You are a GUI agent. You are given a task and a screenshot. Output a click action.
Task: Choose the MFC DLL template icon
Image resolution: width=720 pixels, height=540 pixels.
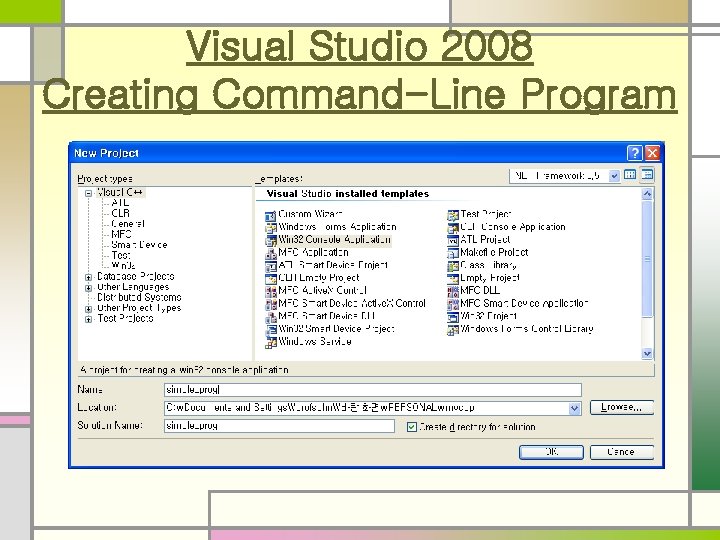[x=453, y=291]
